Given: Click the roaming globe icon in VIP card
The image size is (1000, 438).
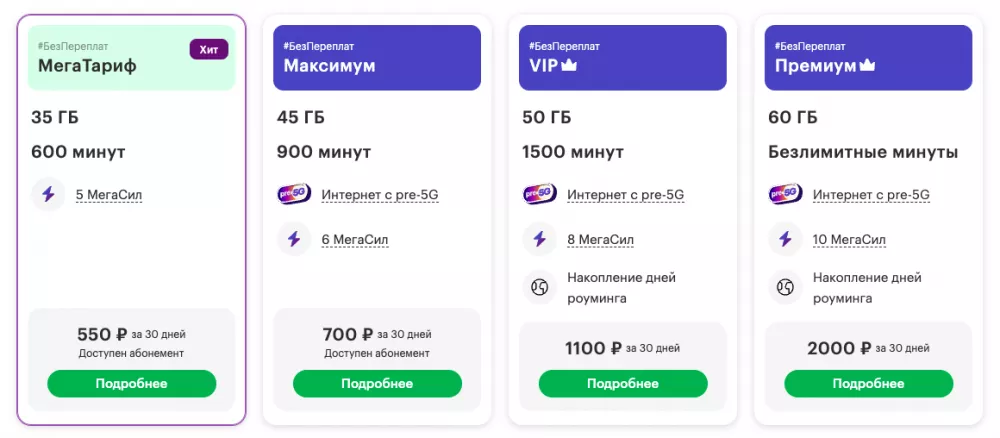Looking at the screenshot, I should (539, 288).
